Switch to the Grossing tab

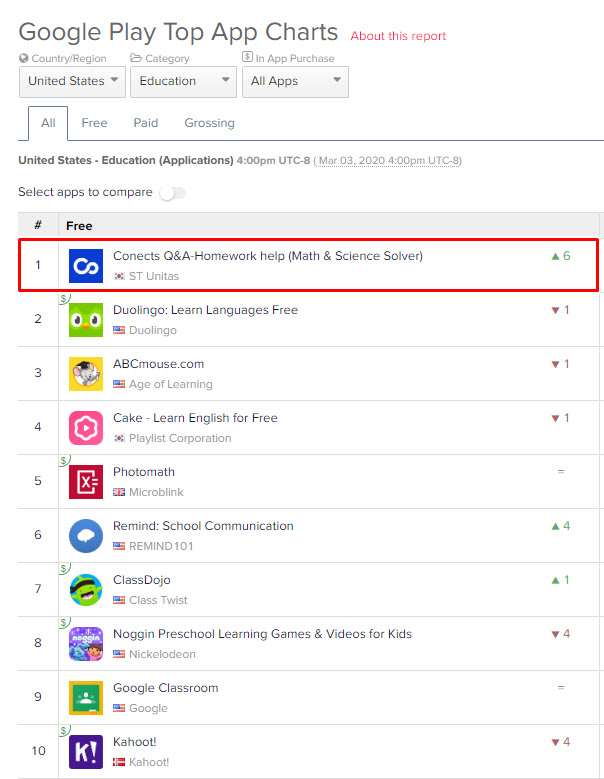[x=209, y=123]
